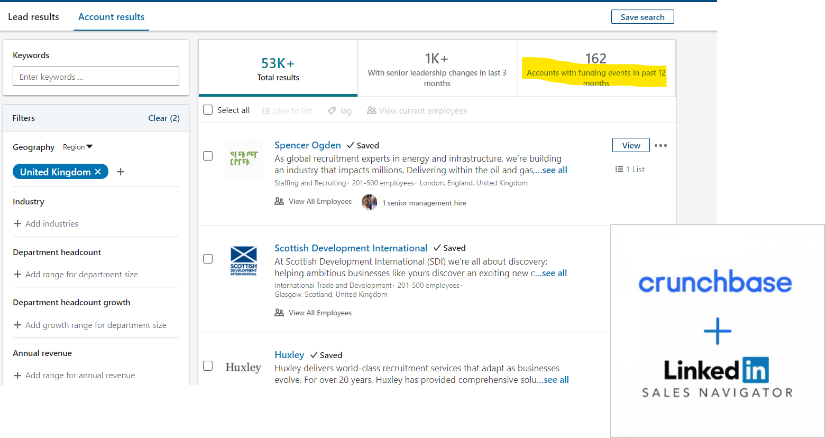Show accounts with funding events results
Image resolution: width=825 pixels, height=438 pixels.
pos(596,68)
